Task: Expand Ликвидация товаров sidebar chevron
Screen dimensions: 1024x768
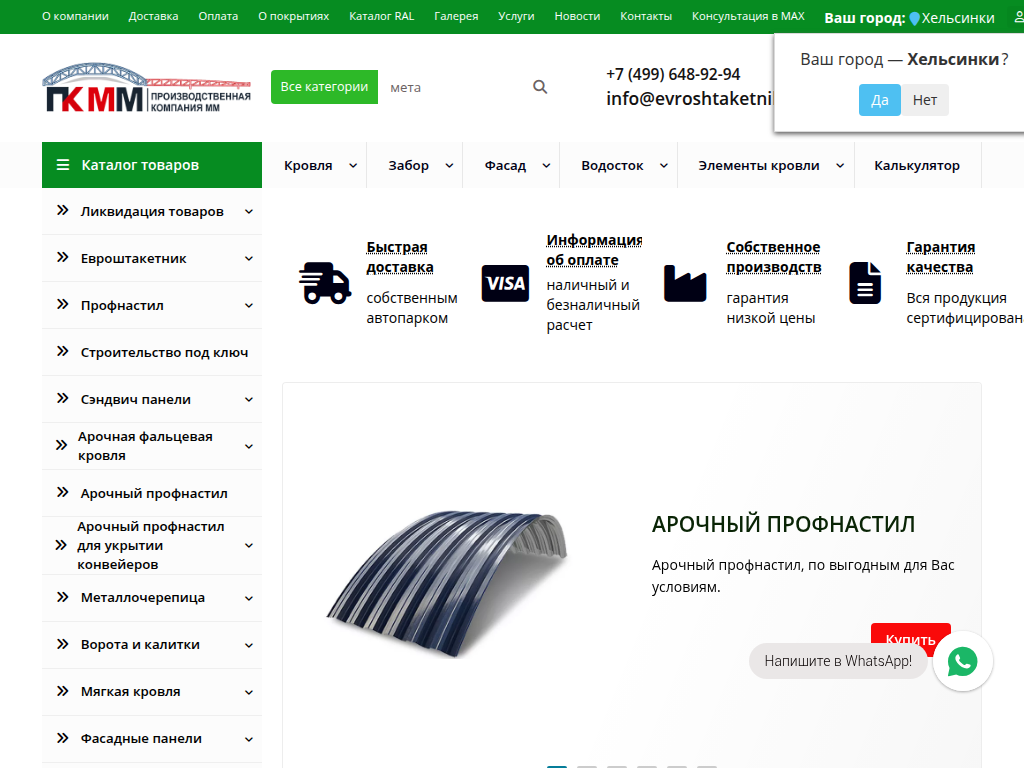Action: [249, 212]
